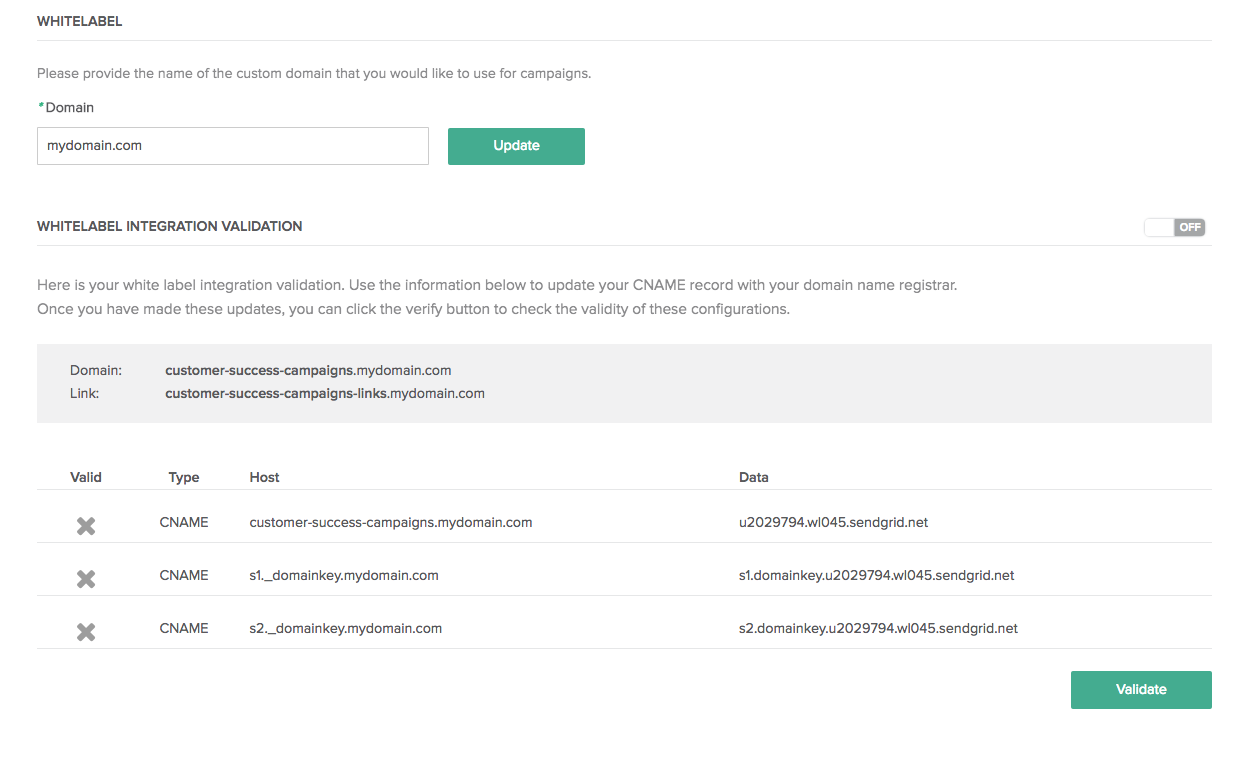
Task: Select host s2._domainkey.mydomain.com
Action: coord(346,628)
